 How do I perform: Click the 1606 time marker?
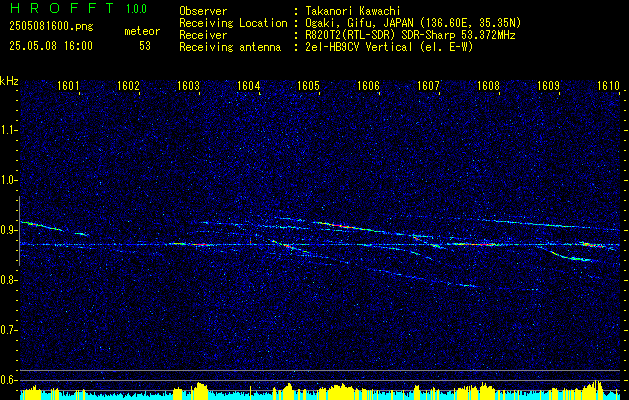(368, 85)
